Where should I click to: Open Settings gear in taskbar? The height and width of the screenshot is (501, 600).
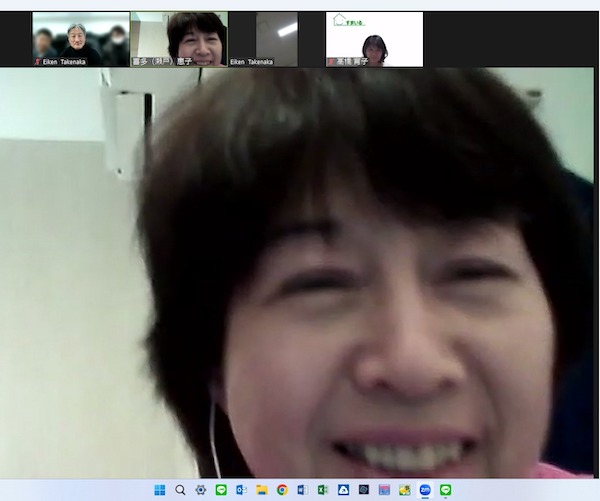(x=201, y=490)
